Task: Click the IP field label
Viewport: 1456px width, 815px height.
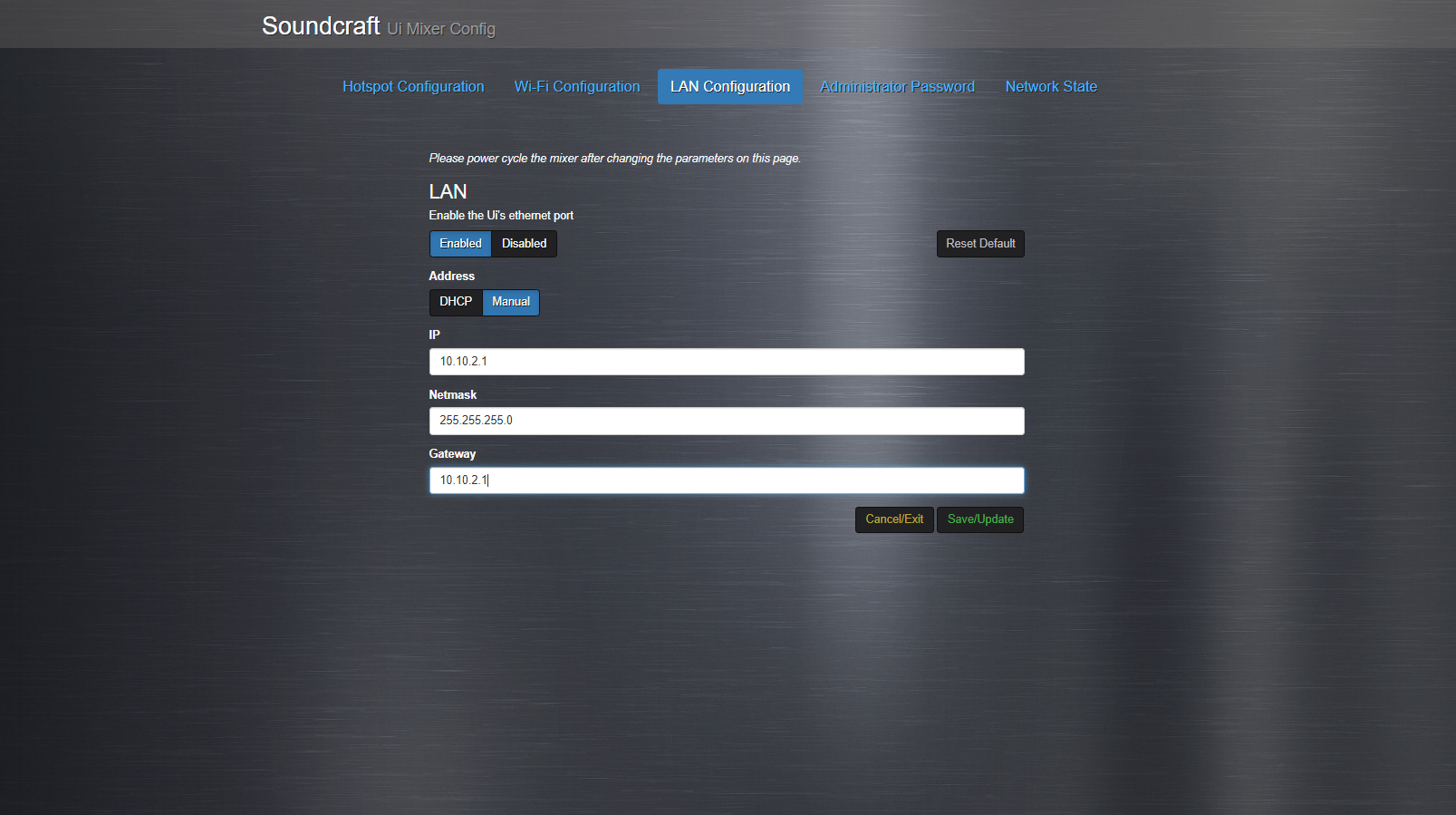Action: point(434,335)
